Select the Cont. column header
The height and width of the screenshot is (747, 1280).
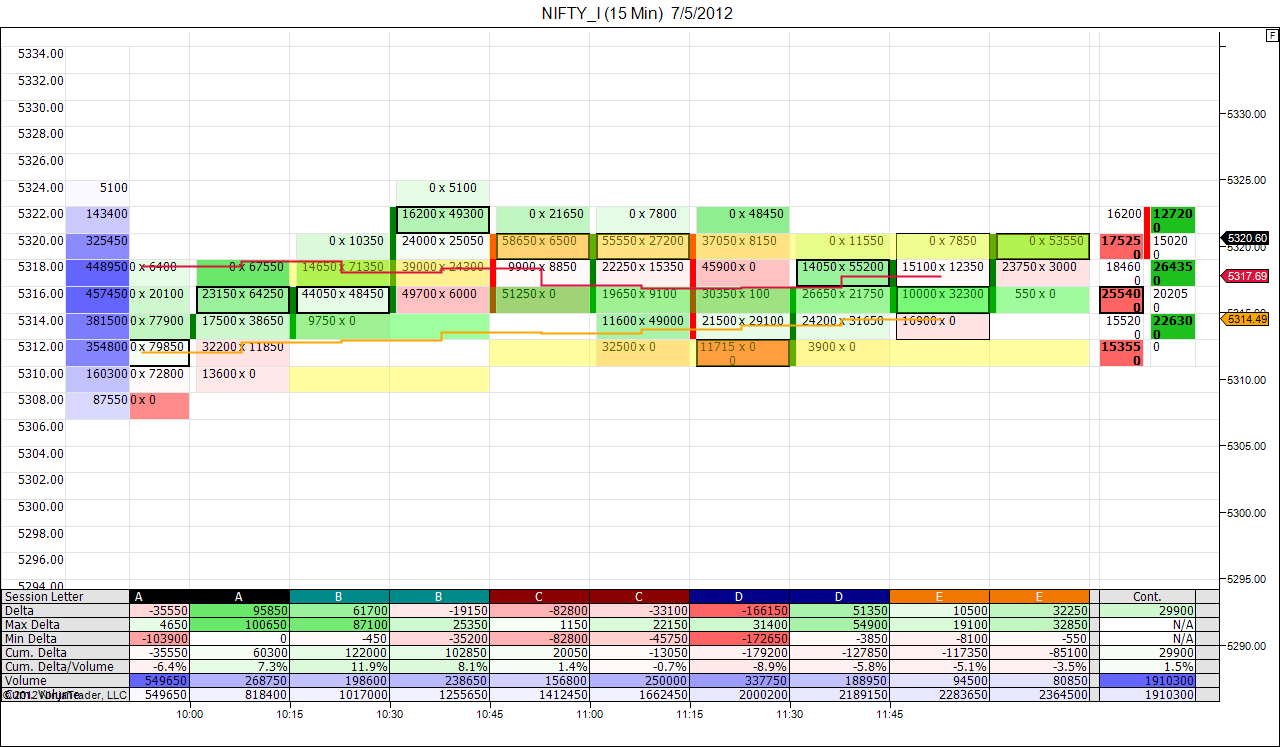[1147, 597]
